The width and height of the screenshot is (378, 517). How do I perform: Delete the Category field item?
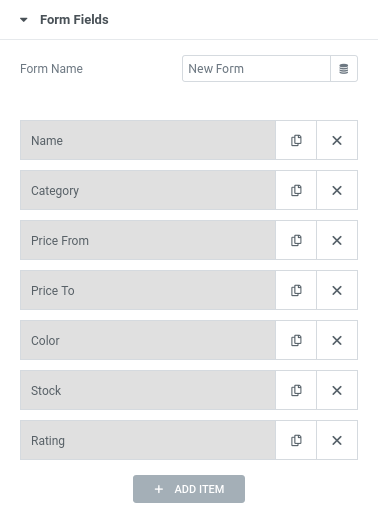coord(337,190)
